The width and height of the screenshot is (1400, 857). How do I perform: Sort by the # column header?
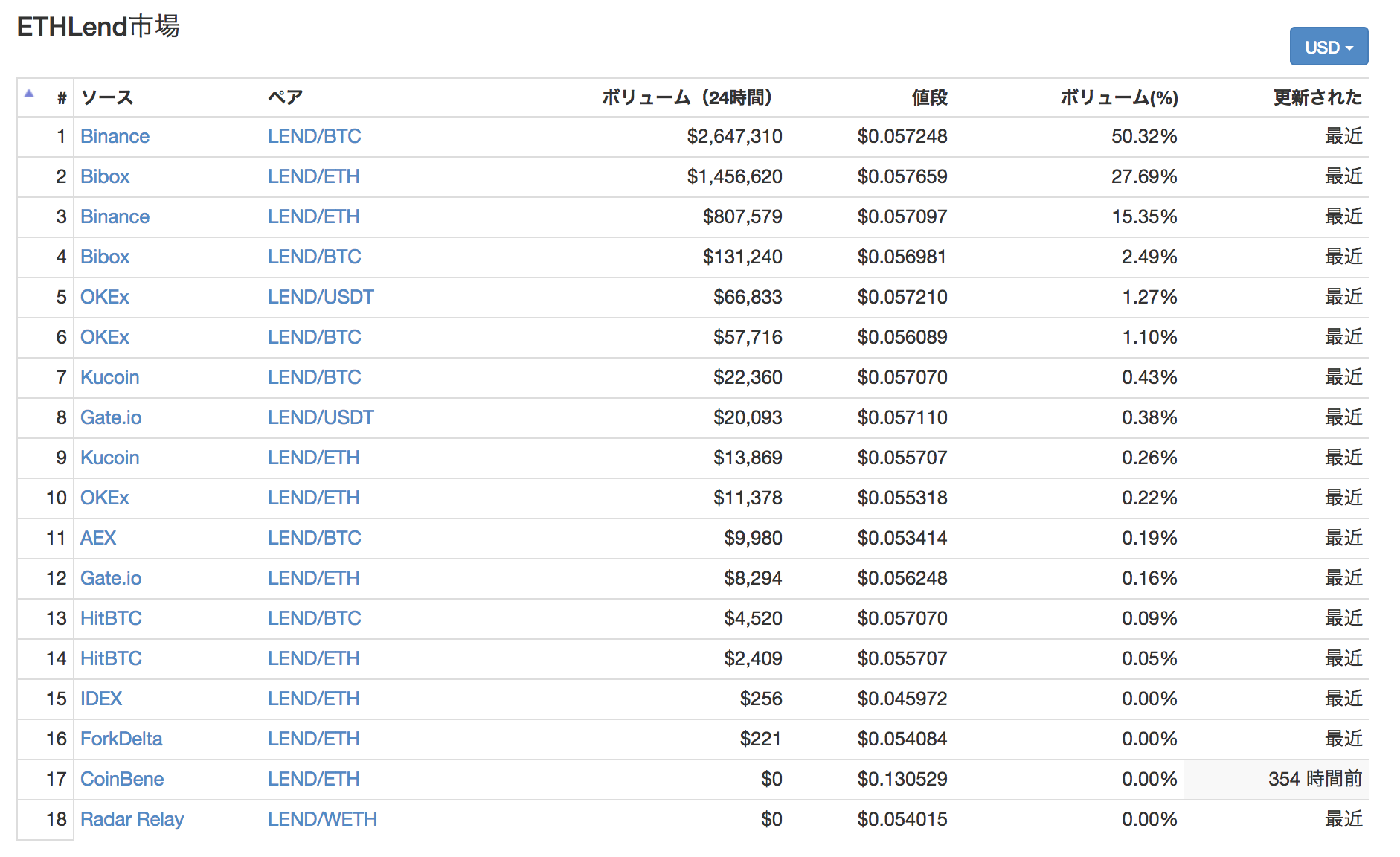(x=62, y=97)
